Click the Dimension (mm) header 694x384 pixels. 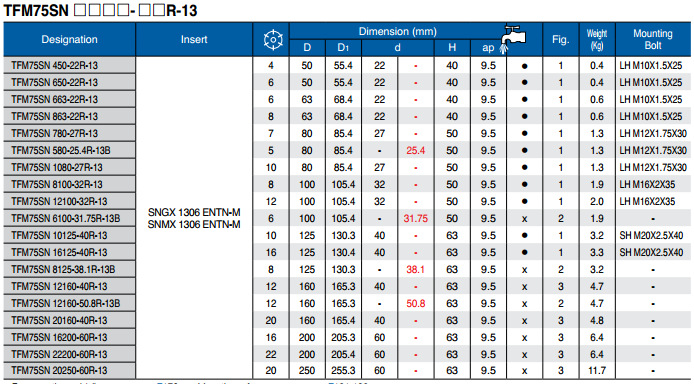click(397, 31)
